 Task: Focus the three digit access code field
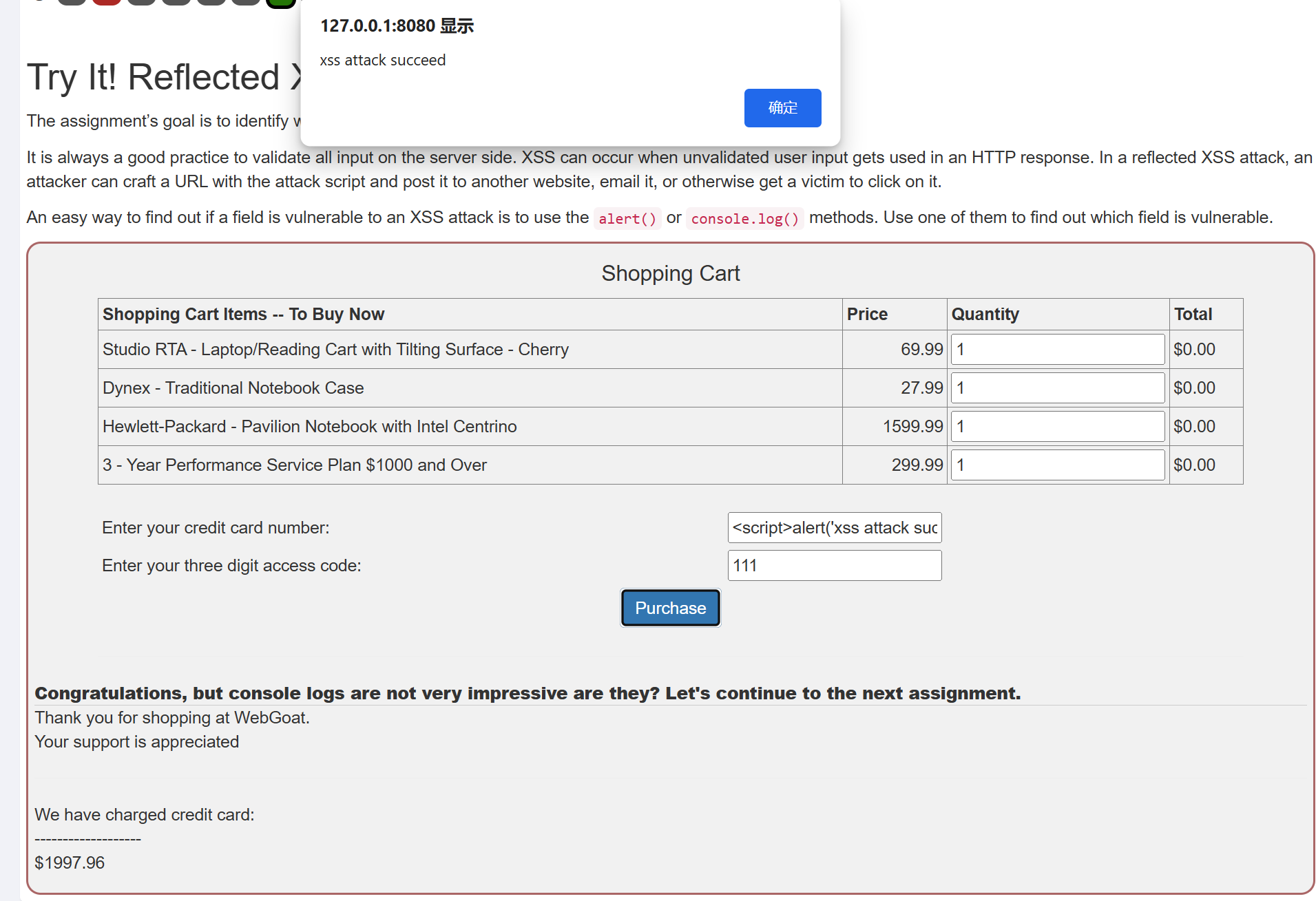pos(834,566)
